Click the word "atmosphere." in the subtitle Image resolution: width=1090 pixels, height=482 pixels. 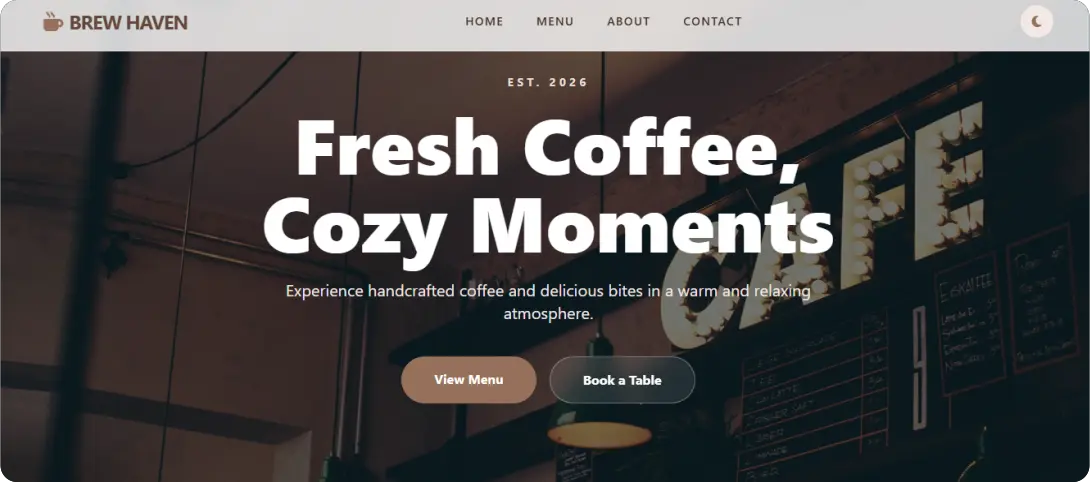[x=548, y=314]
